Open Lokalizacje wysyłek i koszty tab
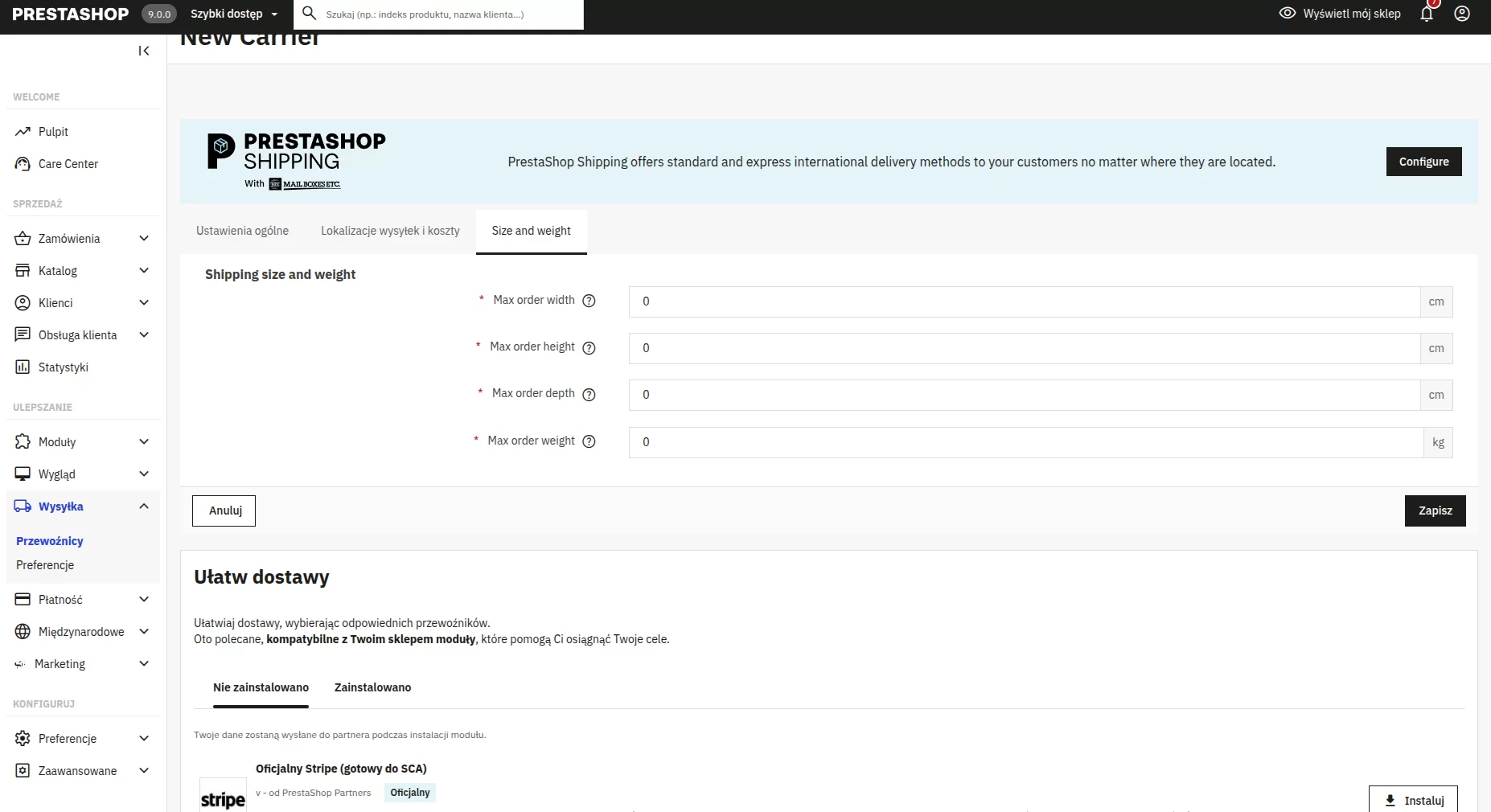This screenshot has width=1491, height=812. (390, 231)
